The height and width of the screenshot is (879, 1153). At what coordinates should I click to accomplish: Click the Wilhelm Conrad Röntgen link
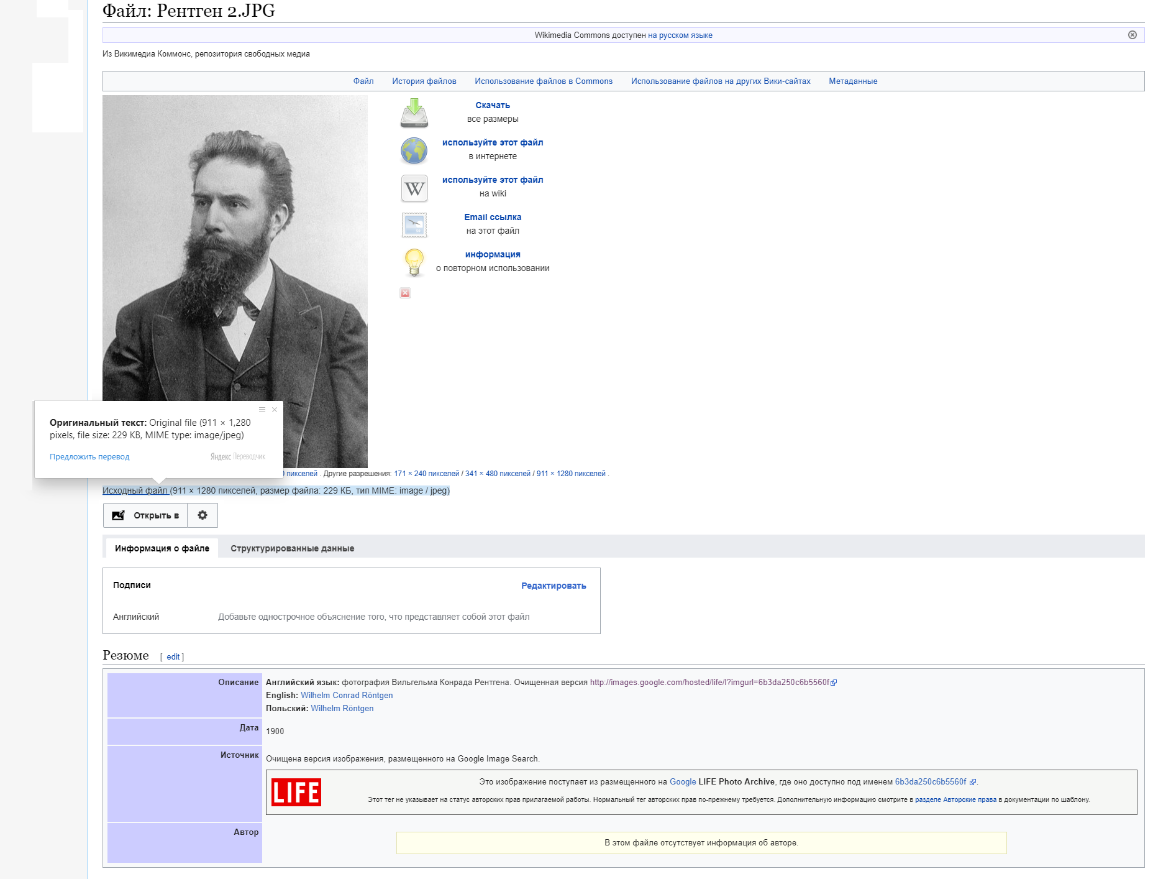[x=346, y=695]
